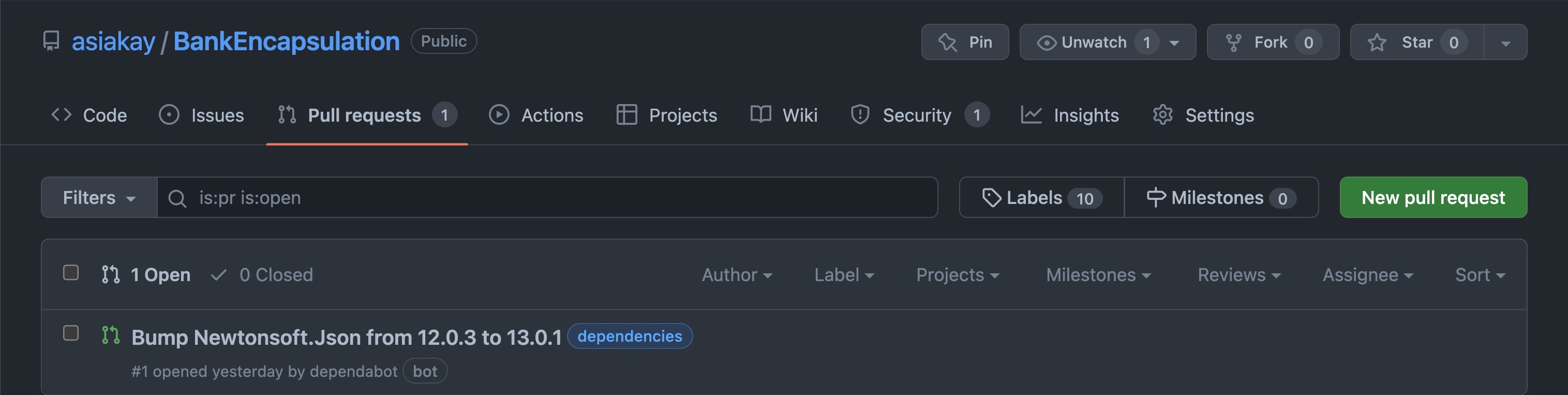The image size is (1568, 395).
Task: Click the repository icon beside asiakay
Action: coord(51,41)
